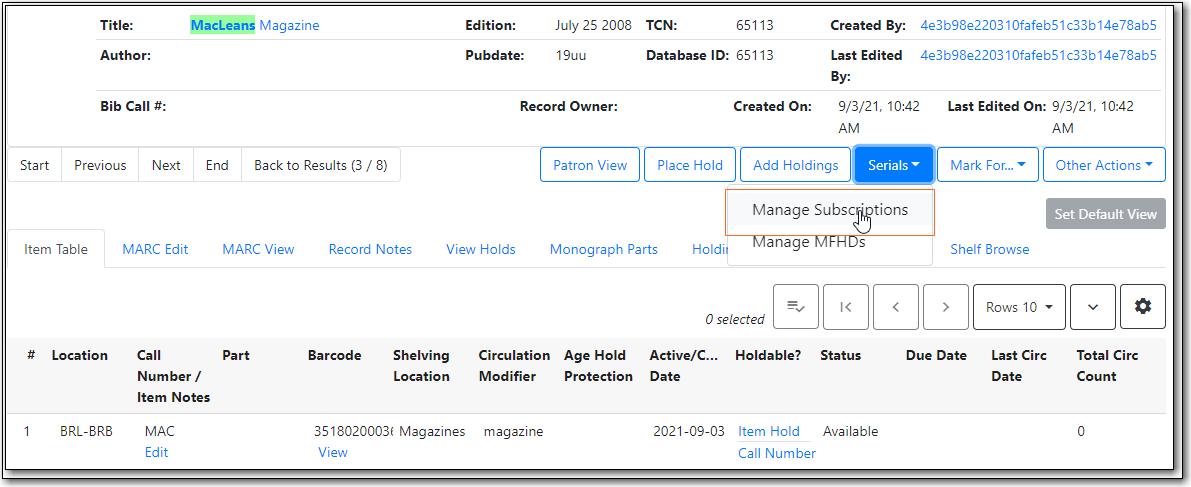Open the Record Notes tab
Screen dimensions: 1191x487
click(x=370, y=249)
